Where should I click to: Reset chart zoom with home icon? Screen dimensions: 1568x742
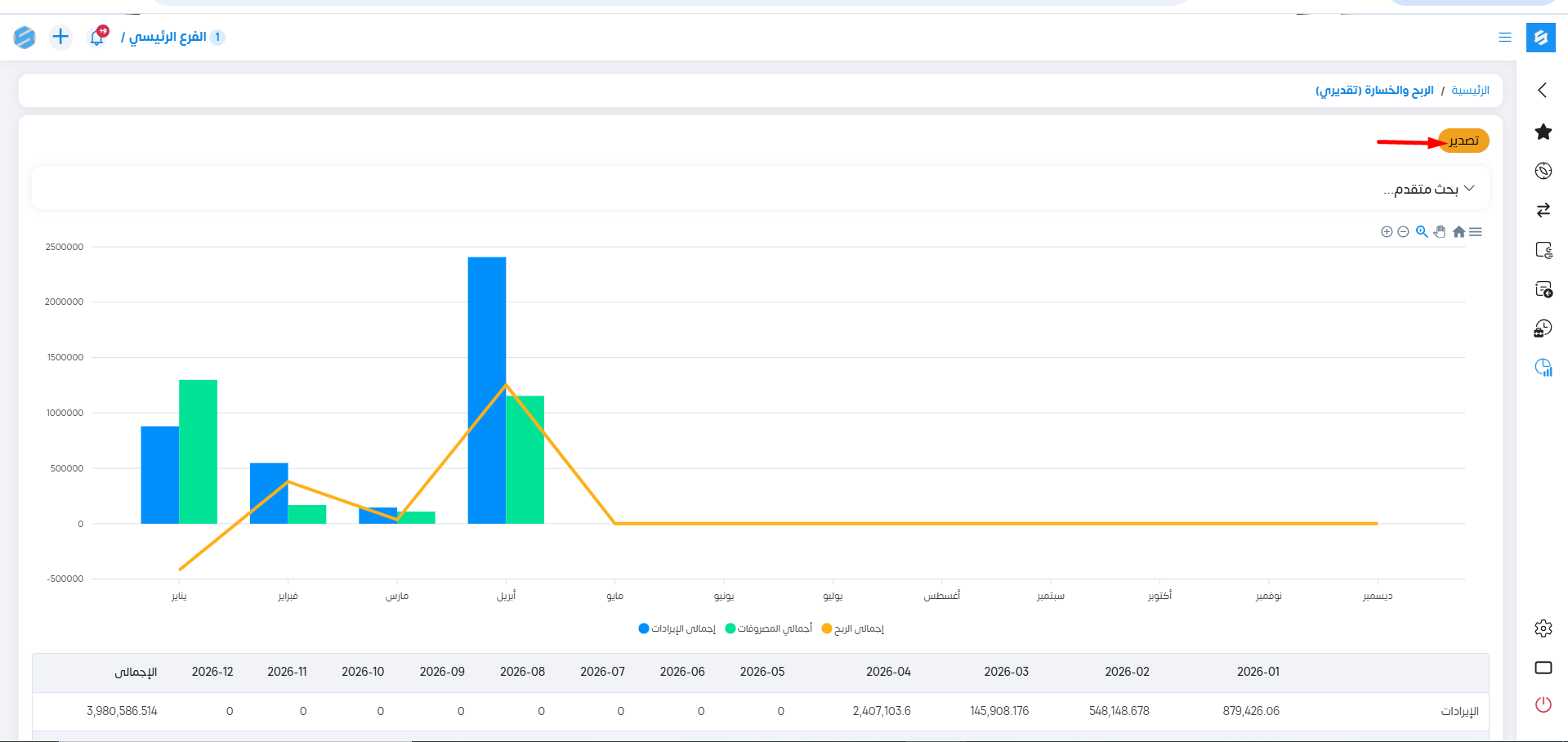(1459, 232)
